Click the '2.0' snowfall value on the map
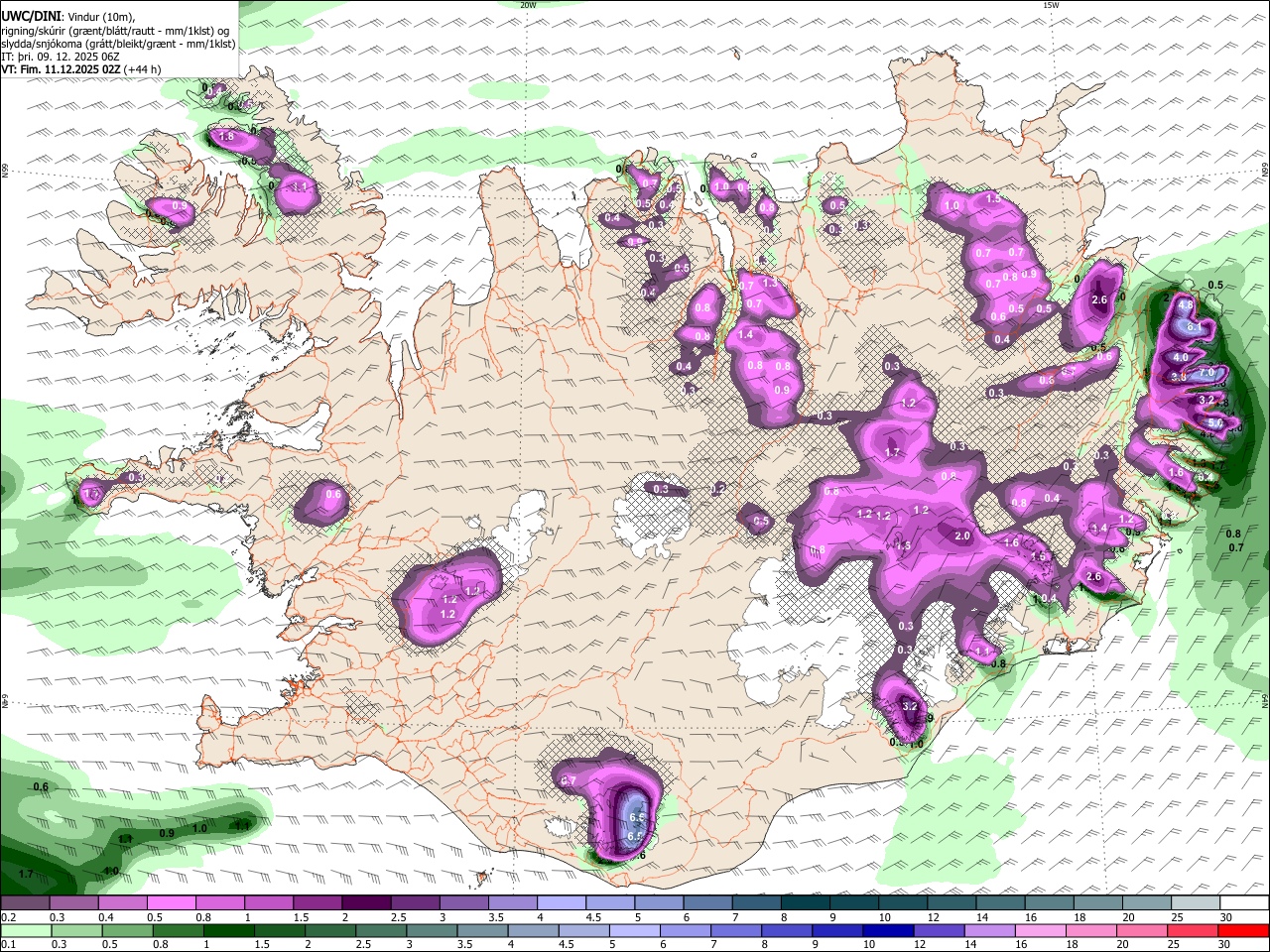The width and height of the screenshot is (1270, 952). pyautogui.click(x=961, y=535)
